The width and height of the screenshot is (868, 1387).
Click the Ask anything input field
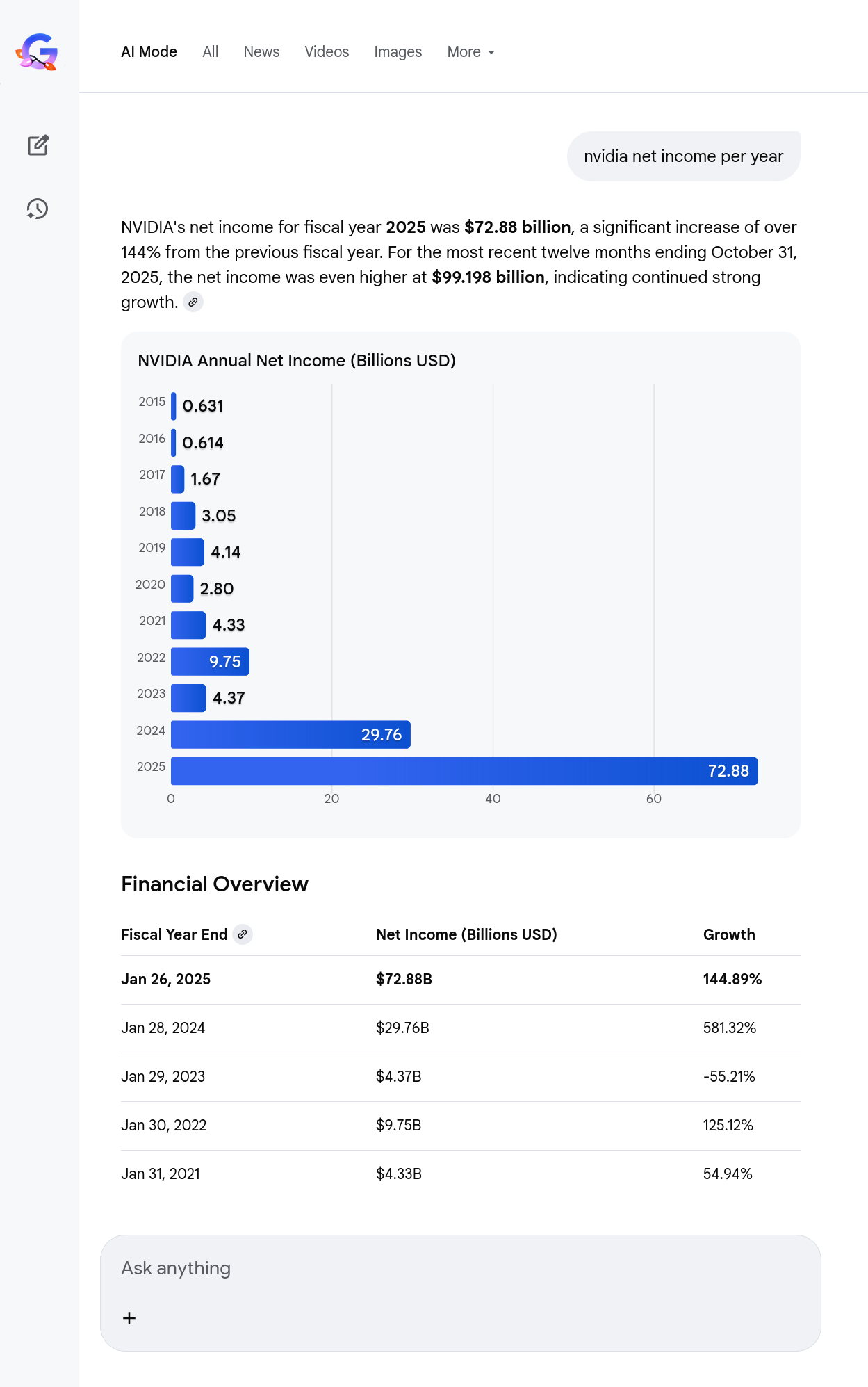pyautogui.click(x=459, y=1269)
